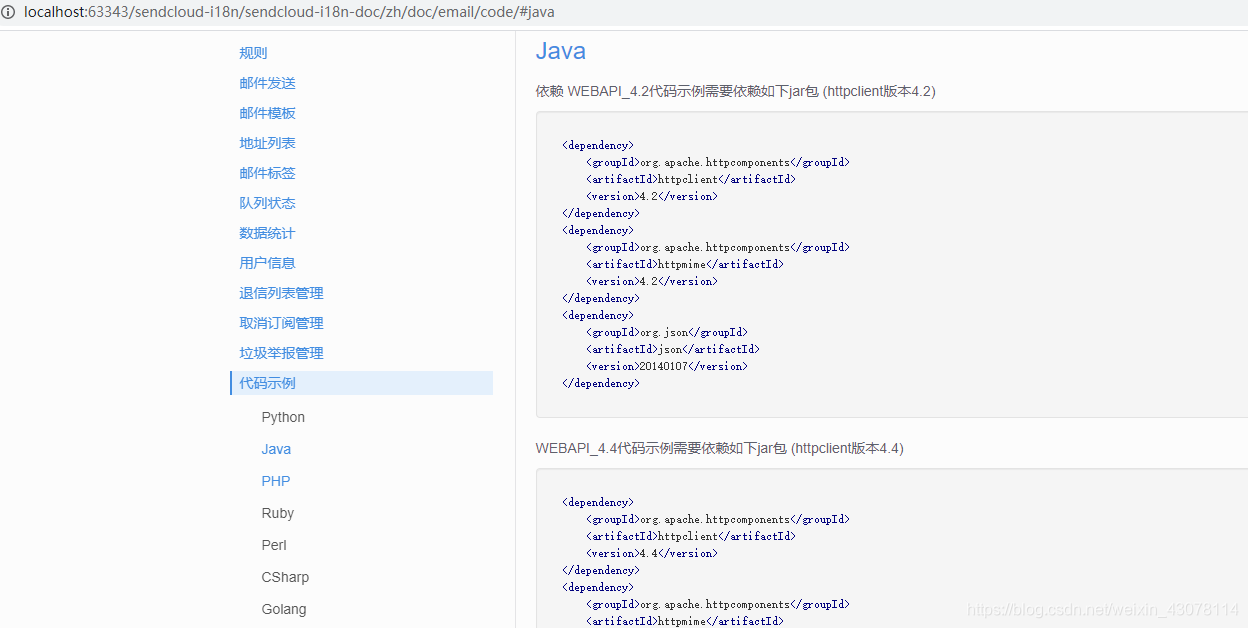Click the 20140107 version line in code
Image resolution: width=1248 pixels, height=628 pixels.
[667, 366]
